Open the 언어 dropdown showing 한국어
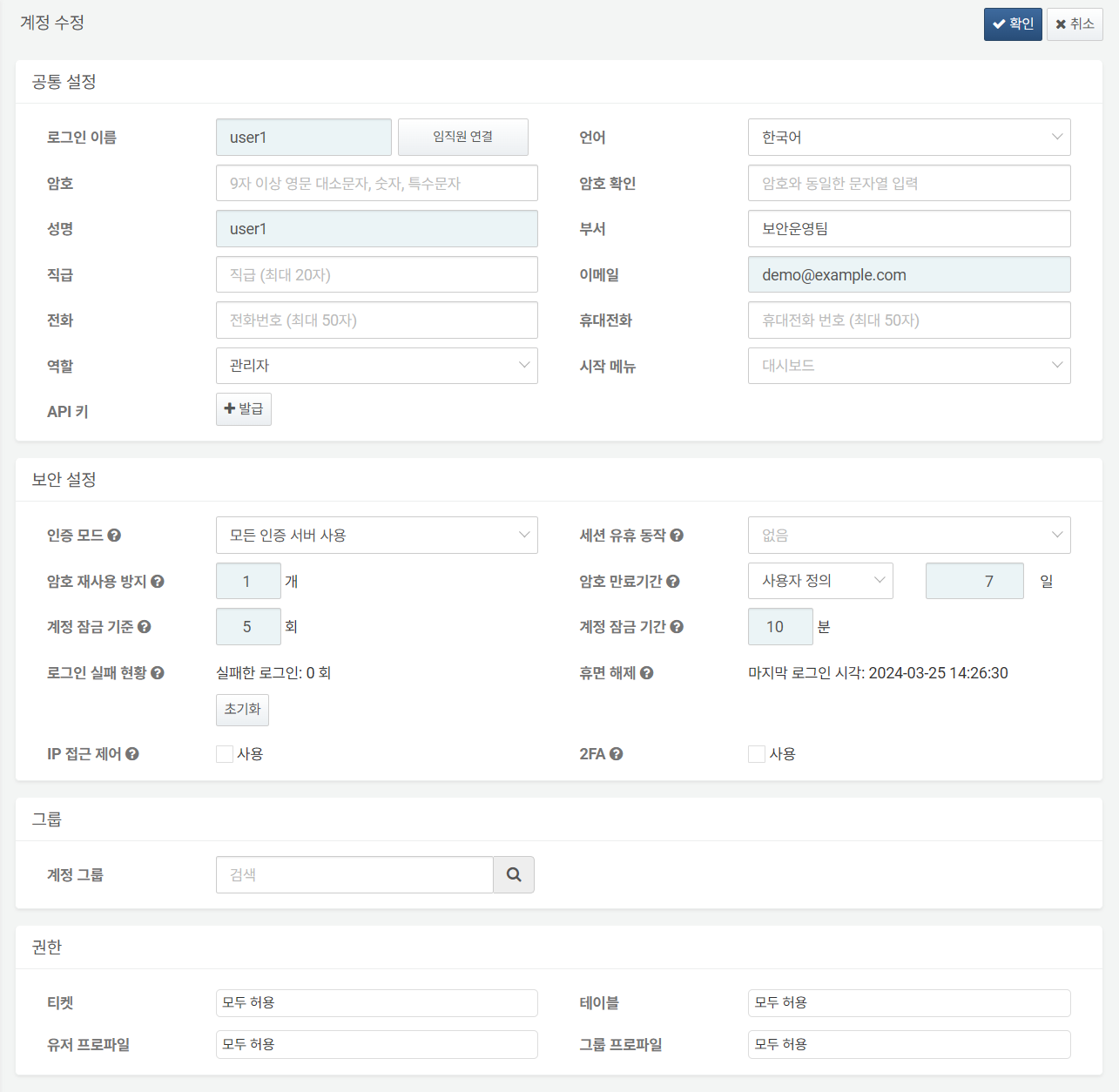 pos(909,138)
